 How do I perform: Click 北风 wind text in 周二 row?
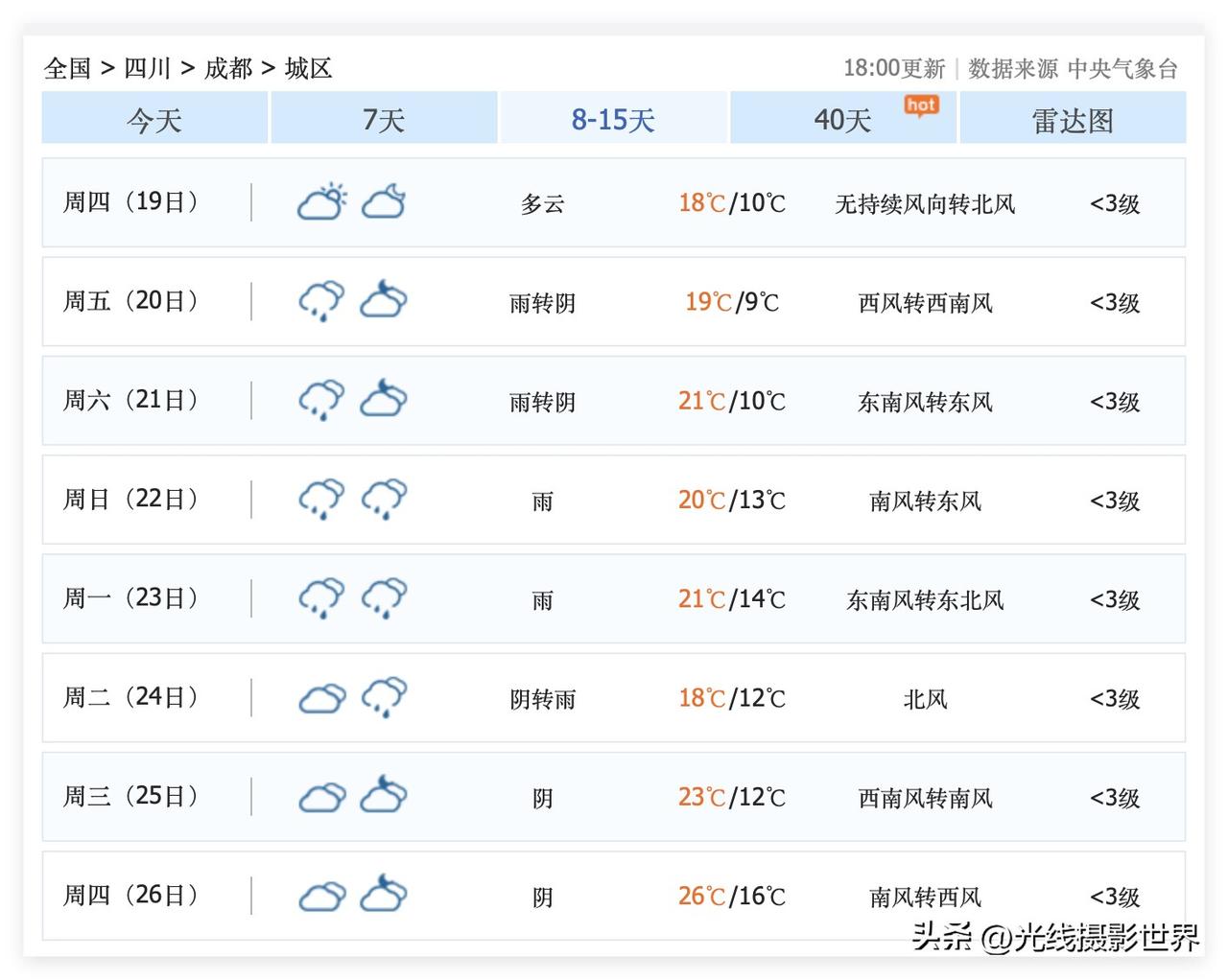coord(926,699)
